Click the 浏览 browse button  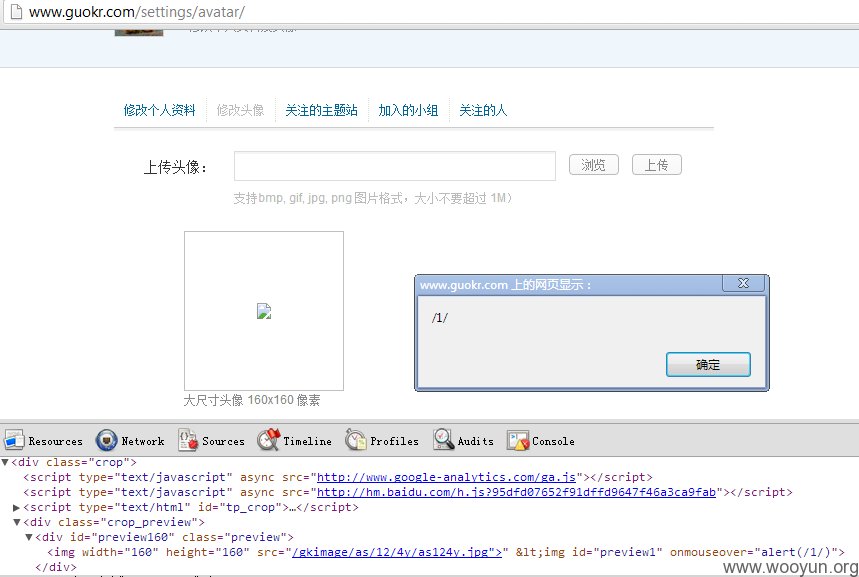pos(594,164)
